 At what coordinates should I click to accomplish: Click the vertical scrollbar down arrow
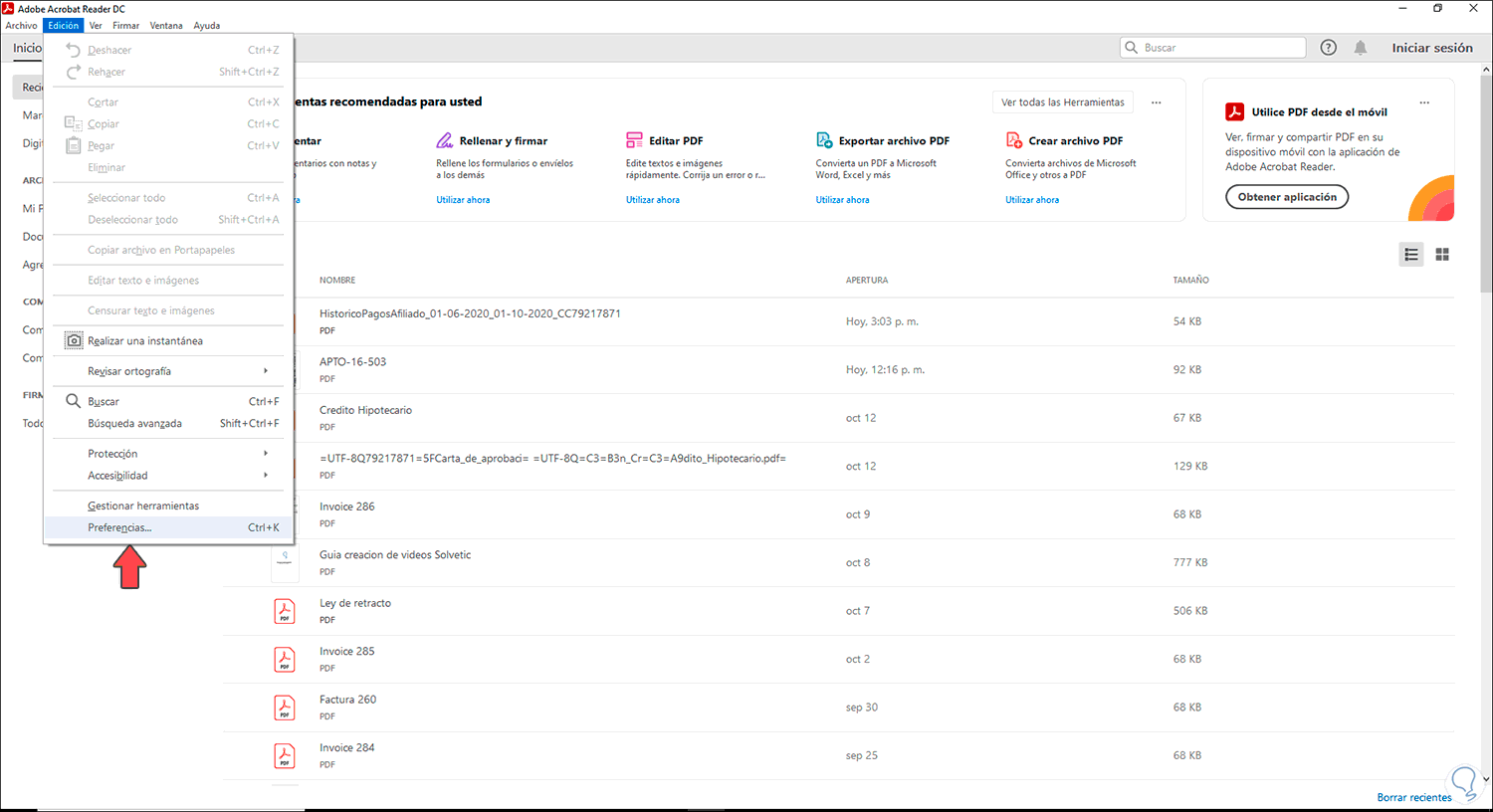[x=1486, y=780]
